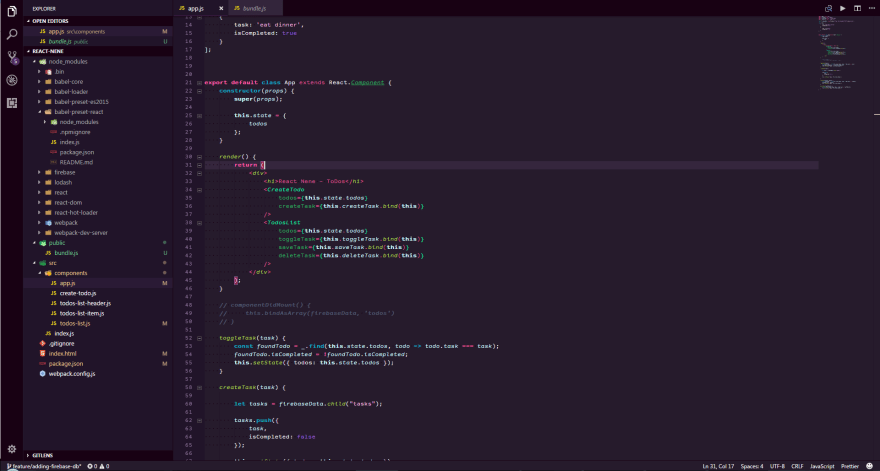Screen dimensions: 880x471
Task: Open the editor More Actions ellipsis
Action: [871, 8]
